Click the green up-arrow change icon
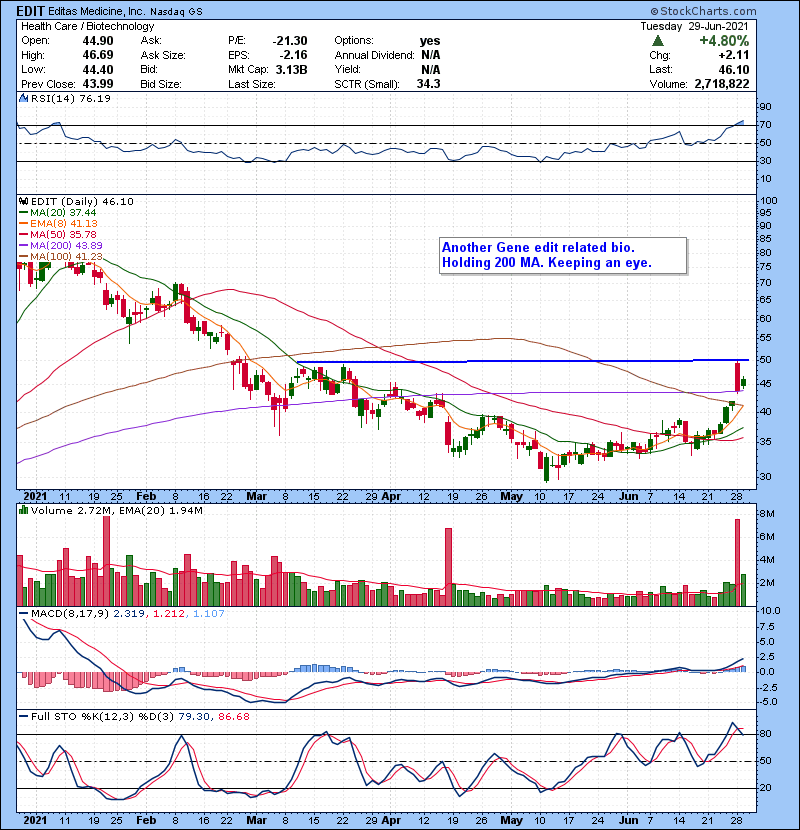800x830 pixels. coord(658,41)
